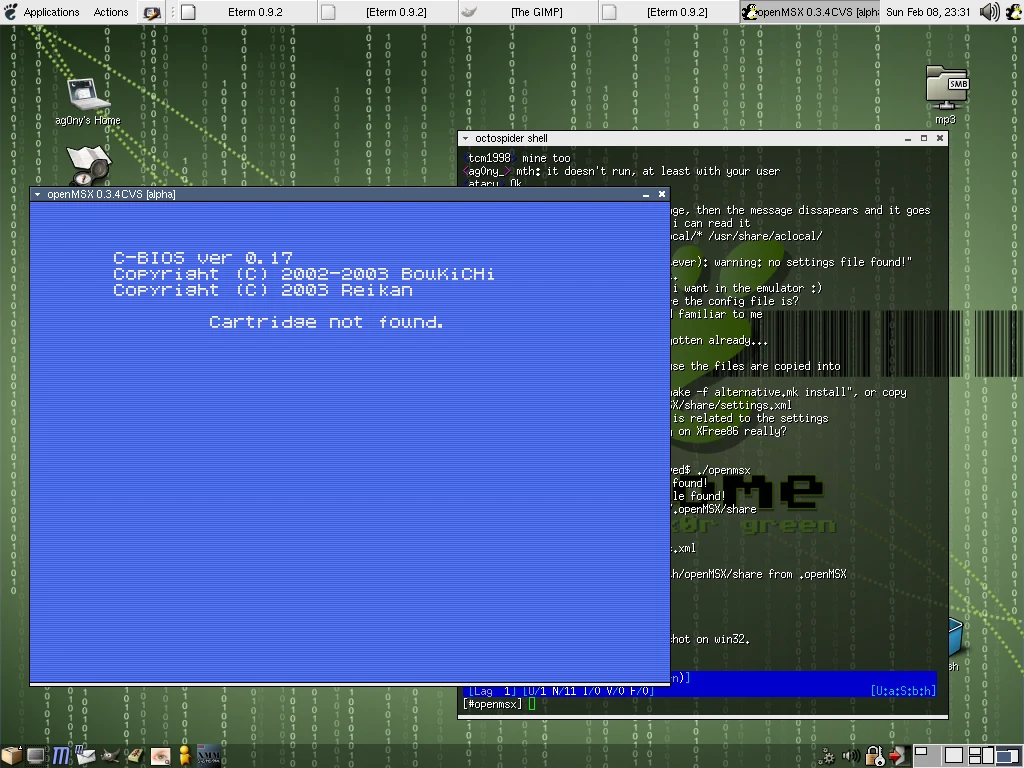Viewport: 1024px width, 768px height.
Task: Click the volume speaker icon in top panel
Action: (989, 12)
